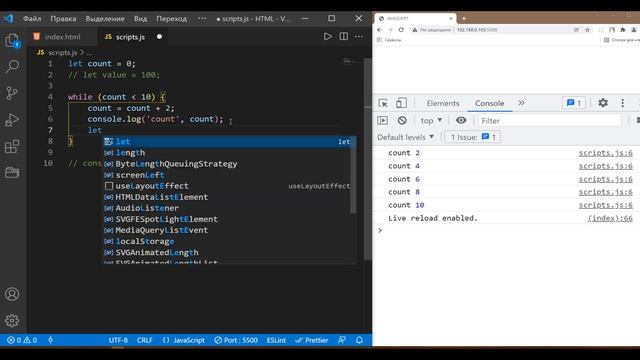Open DevTools customize menu (three dots)

point(622,103)
